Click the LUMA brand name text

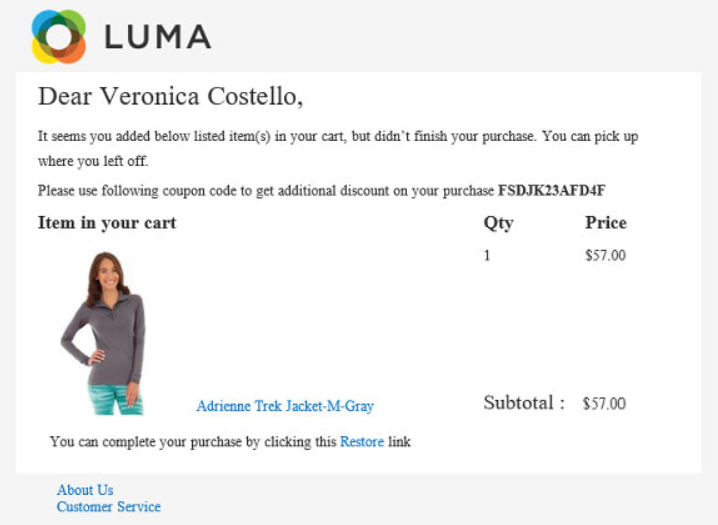(x=157, y=37)
